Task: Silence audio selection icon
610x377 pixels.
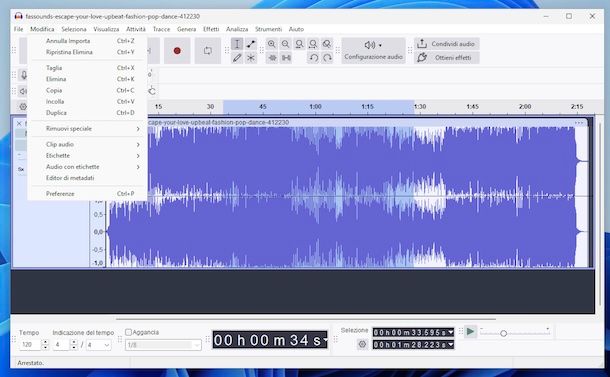Action: pyautogui.click(x=286, y=58)
